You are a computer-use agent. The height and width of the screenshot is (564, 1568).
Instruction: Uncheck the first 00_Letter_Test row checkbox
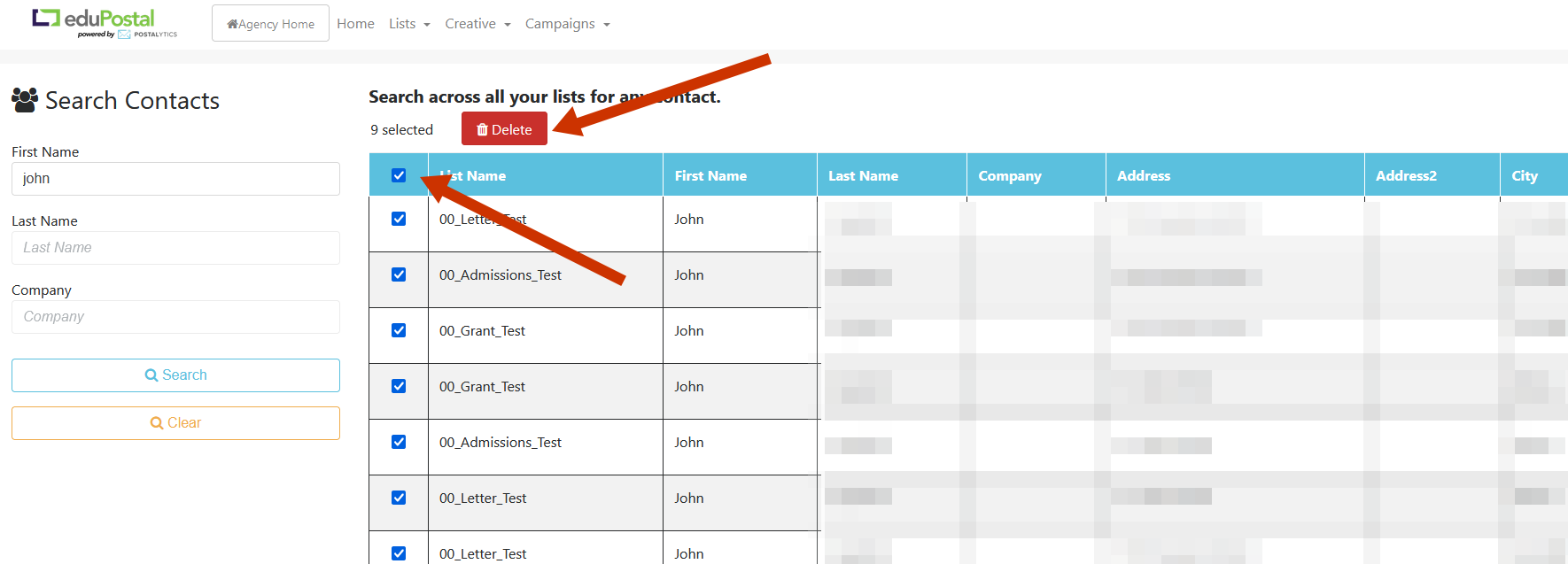[399, 219]
